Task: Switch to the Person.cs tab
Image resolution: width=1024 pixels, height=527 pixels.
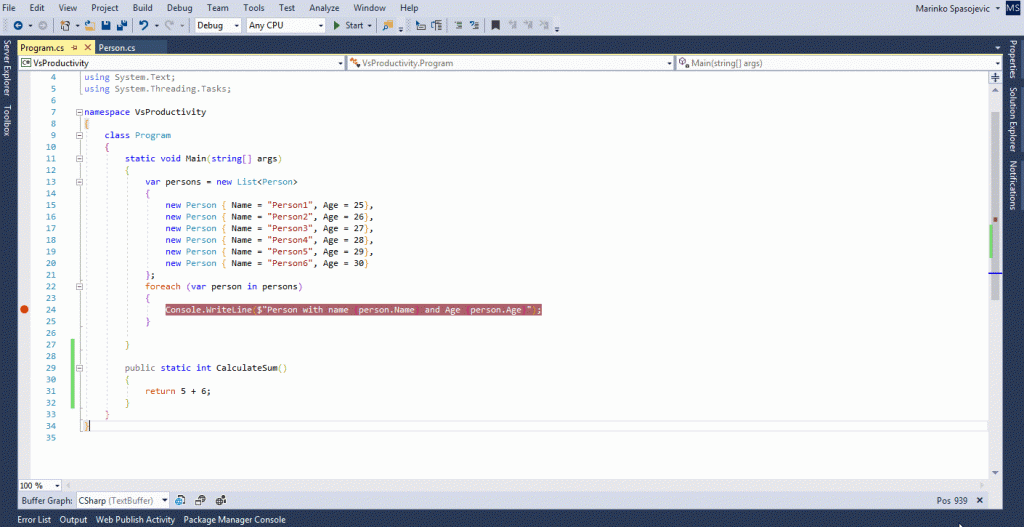Action: [117, 47]
